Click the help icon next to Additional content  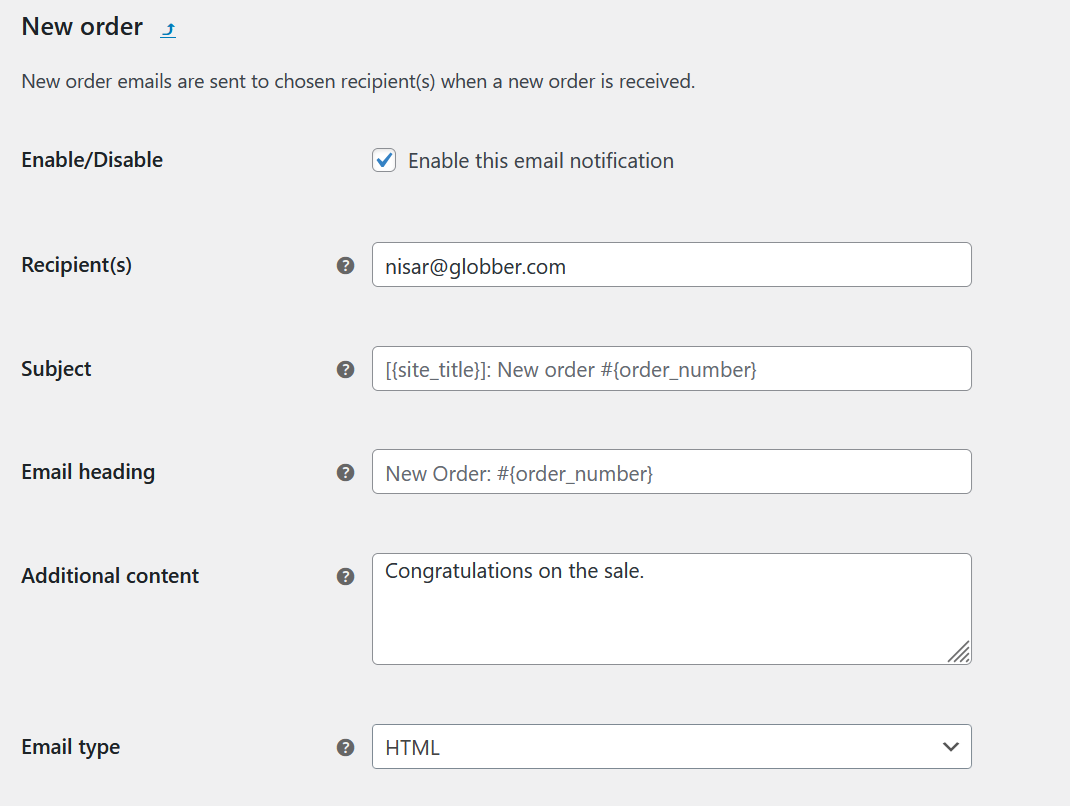tap(345, 576)
